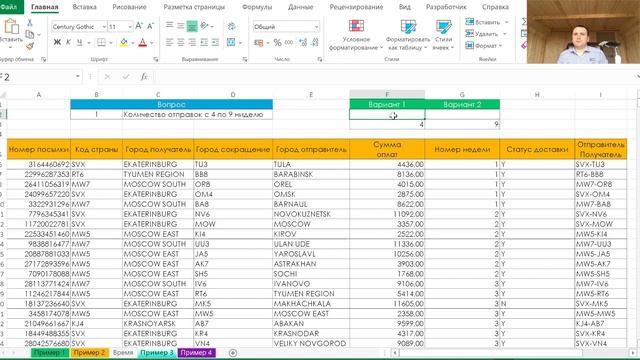Switch to Формулы ribbon tab
The image size is (640, 360).
257,7
